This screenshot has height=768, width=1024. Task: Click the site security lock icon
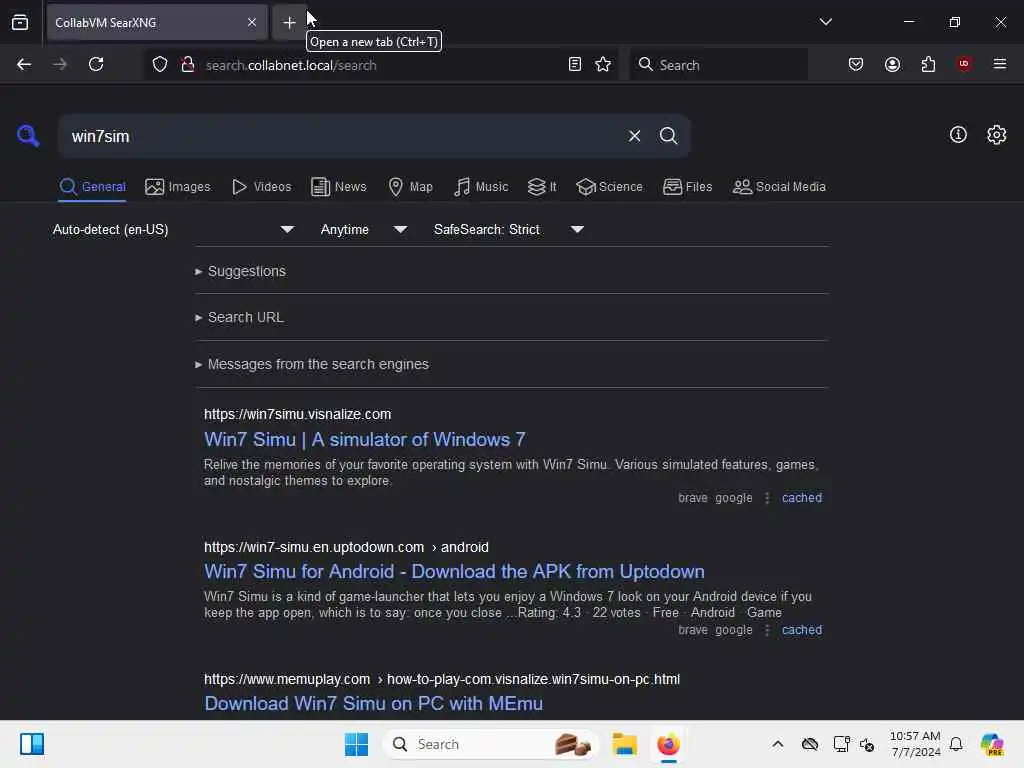click(x=188, y=65)
